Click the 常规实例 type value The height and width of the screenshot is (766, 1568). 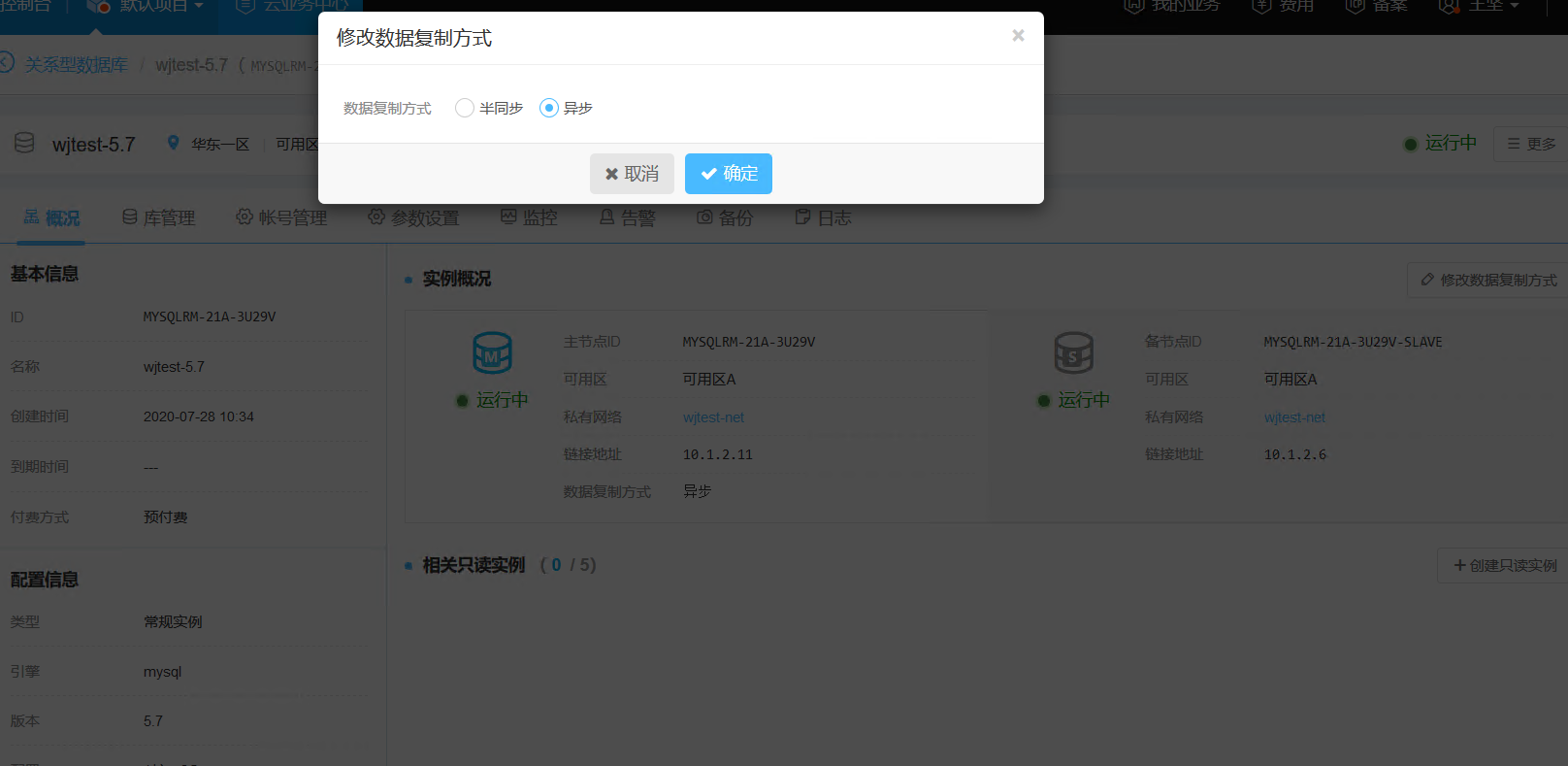point(173,621)
